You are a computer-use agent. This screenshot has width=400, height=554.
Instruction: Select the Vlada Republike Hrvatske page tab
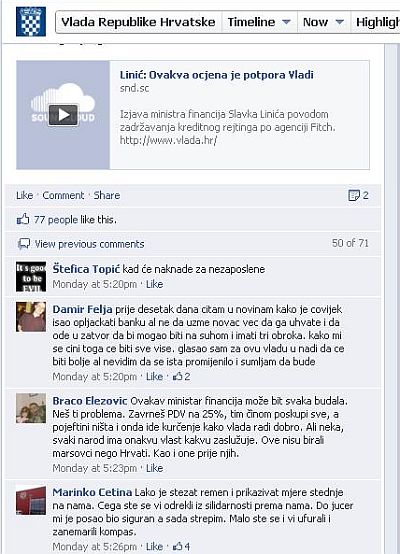138,22
